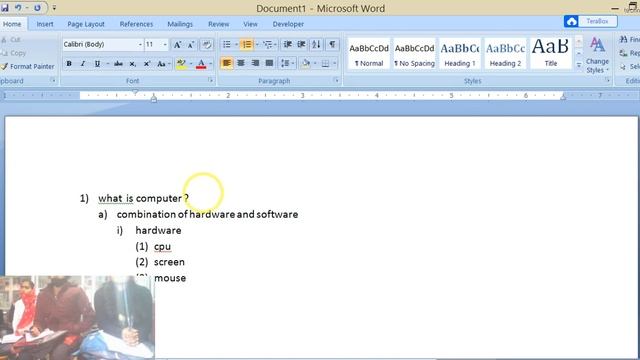Image resolution: width=640 pixels, height=360 pixels.
Task: Open the underline style dropdown arrow
Action: tap(107, 64)
